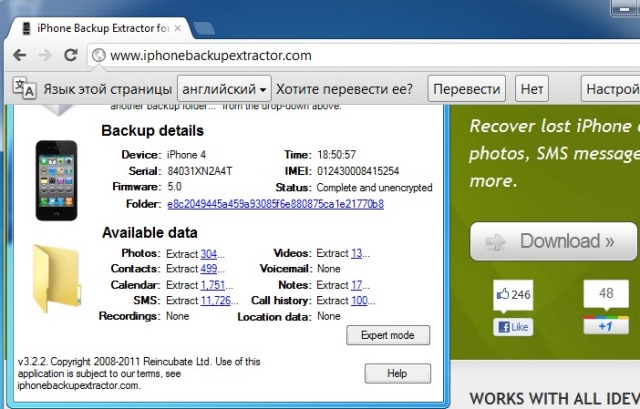Open the английский language dropdown
The image size is (640, 409).
pyautogui.click(x=224, y=89)
